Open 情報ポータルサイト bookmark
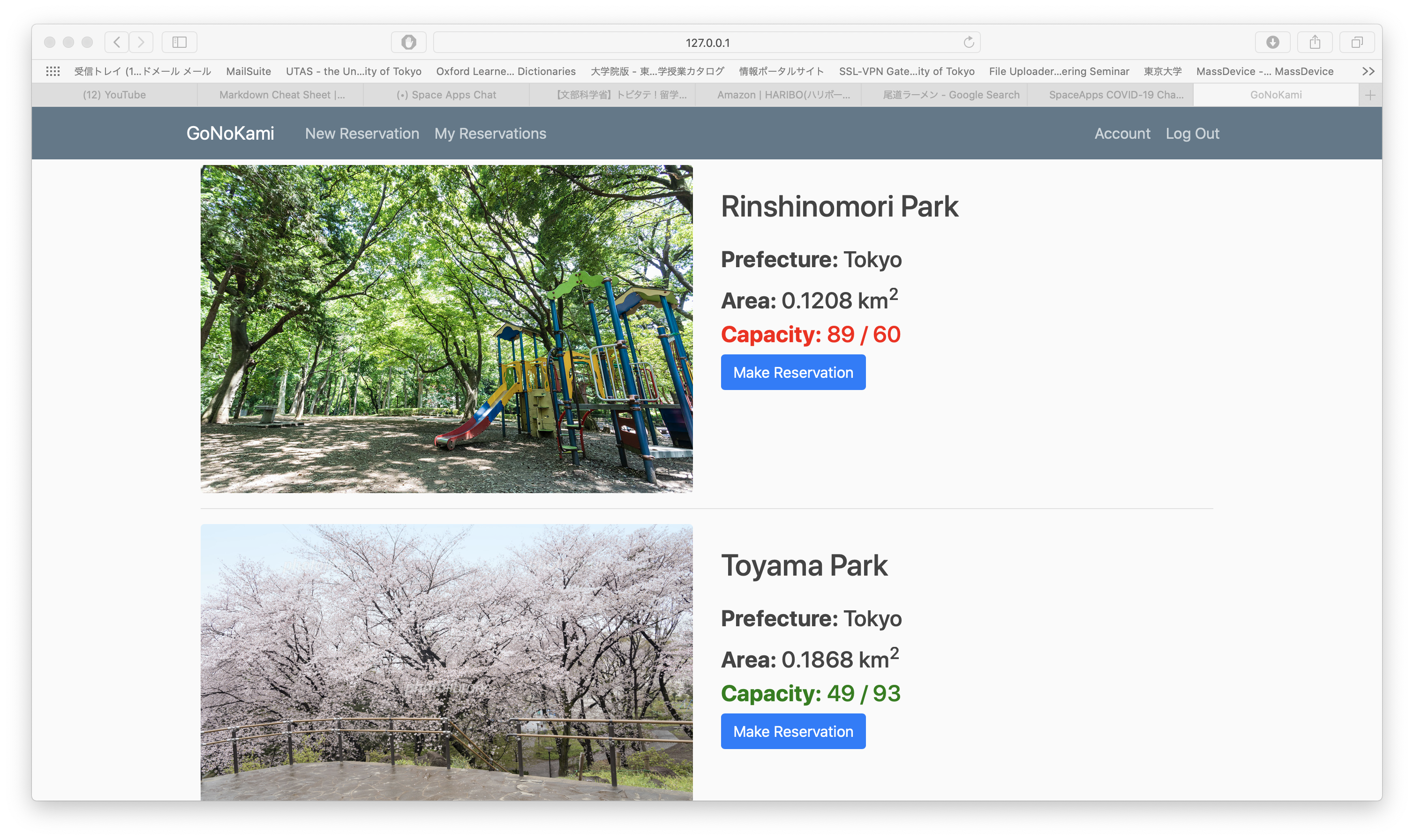The image size is (1414, 840). pos(781,71)
